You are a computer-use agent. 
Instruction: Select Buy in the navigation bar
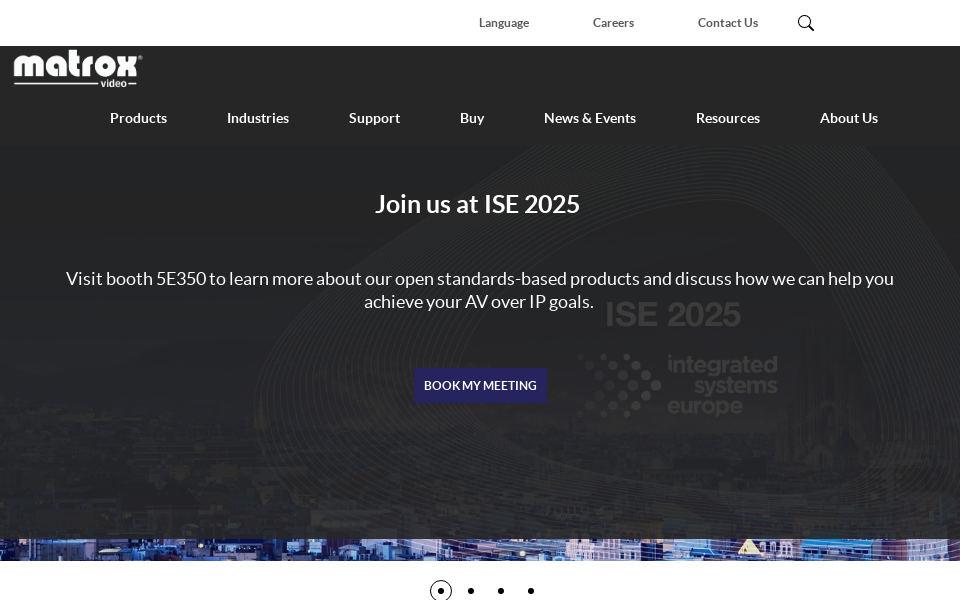point(472,118)
